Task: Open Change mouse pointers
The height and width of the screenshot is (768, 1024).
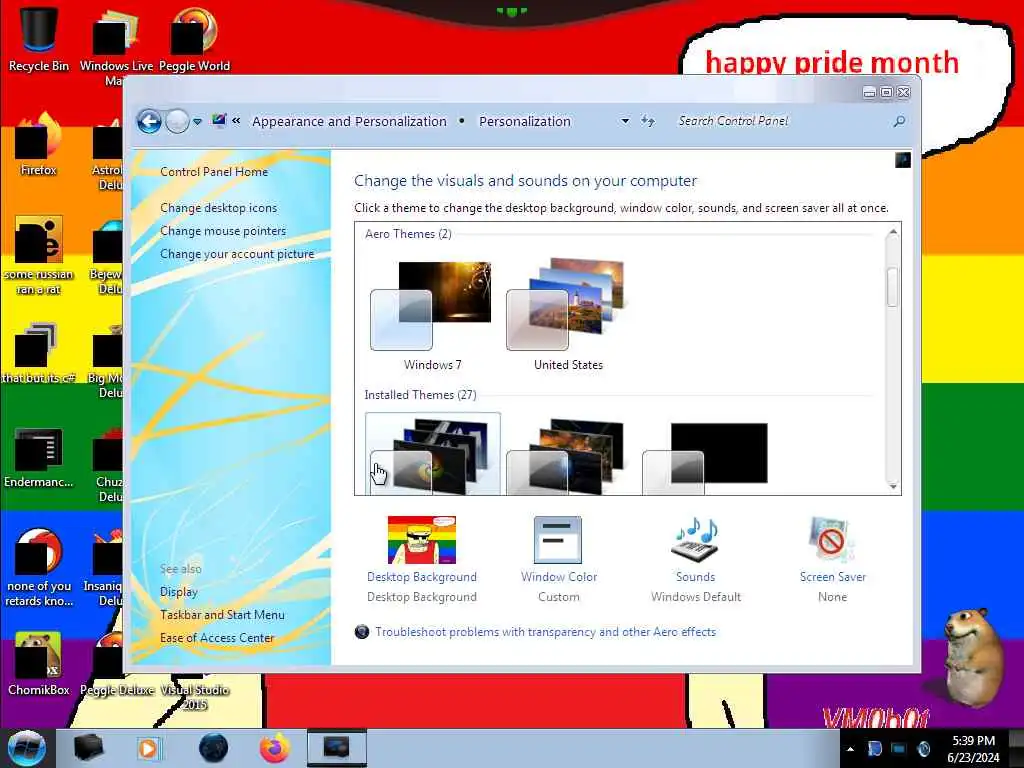Action: (223, 231)
